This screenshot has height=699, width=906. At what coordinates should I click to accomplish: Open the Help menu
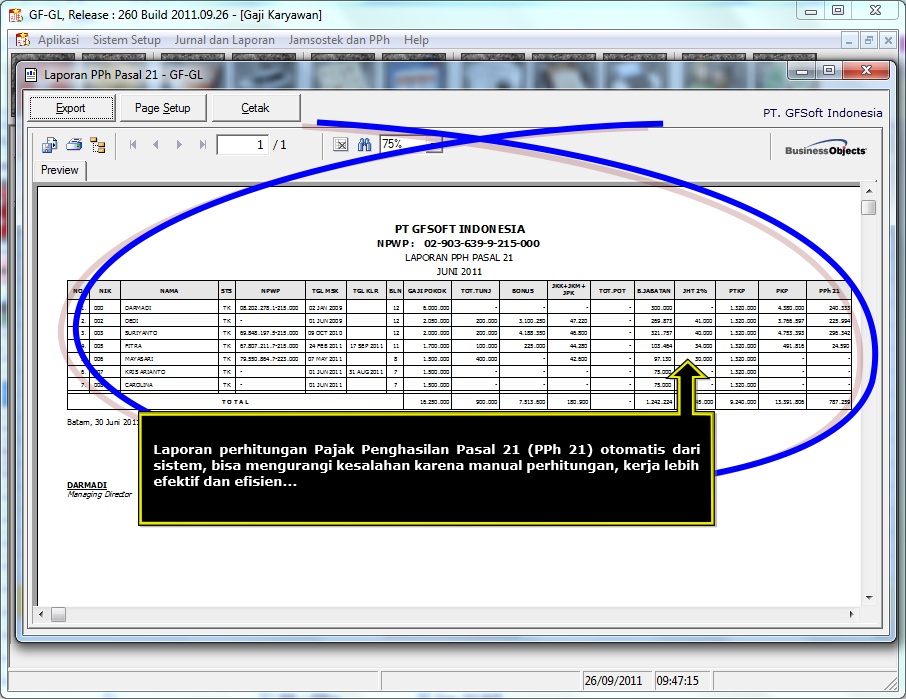(x=416, y=40)
